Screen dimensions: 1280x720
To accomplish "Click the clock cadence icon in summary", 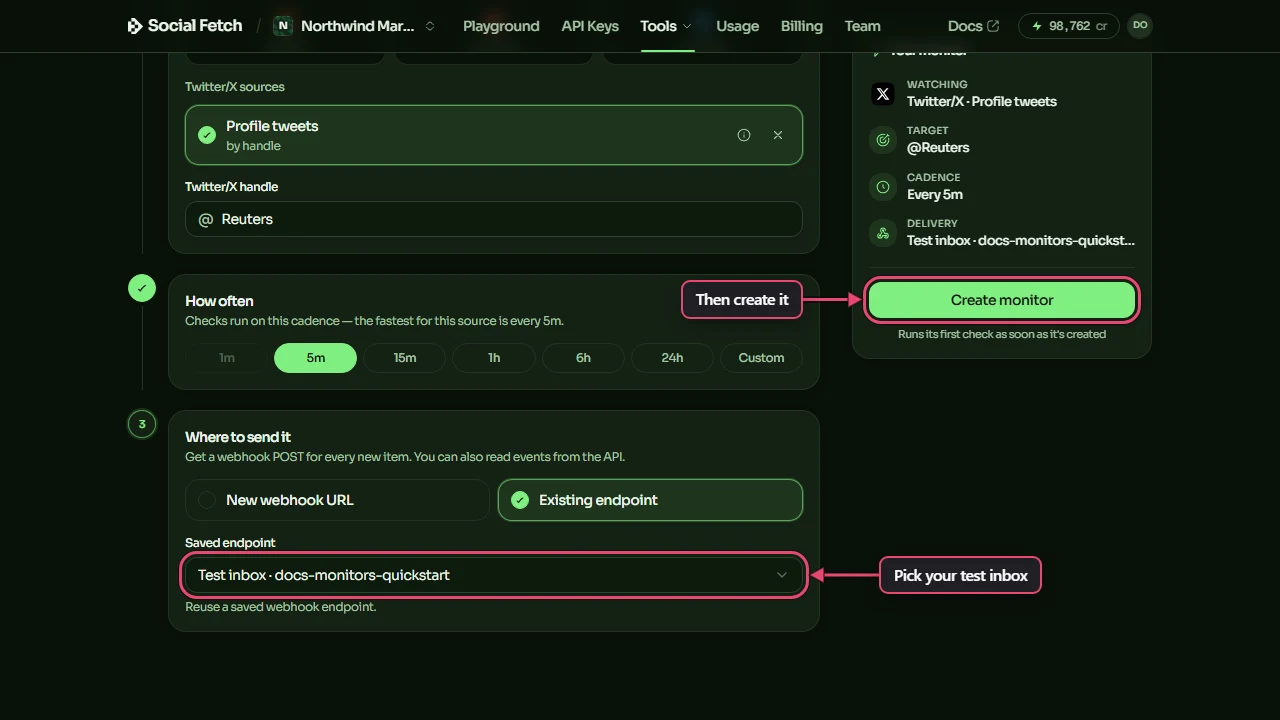I will click(x=882, y=187).
